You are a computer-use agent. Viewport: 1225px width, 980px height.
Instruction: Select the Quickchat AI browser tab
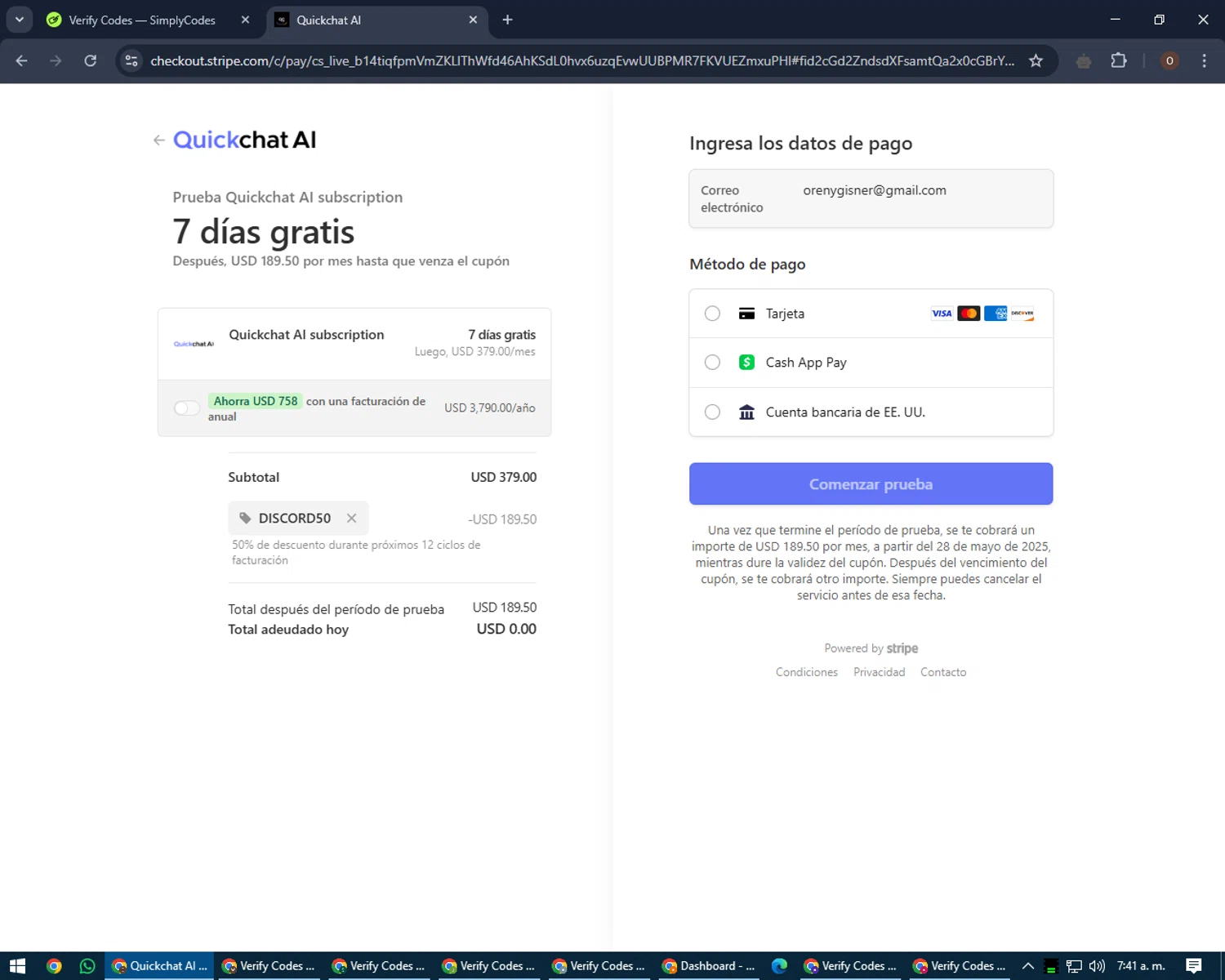click(x=376, y=20)
